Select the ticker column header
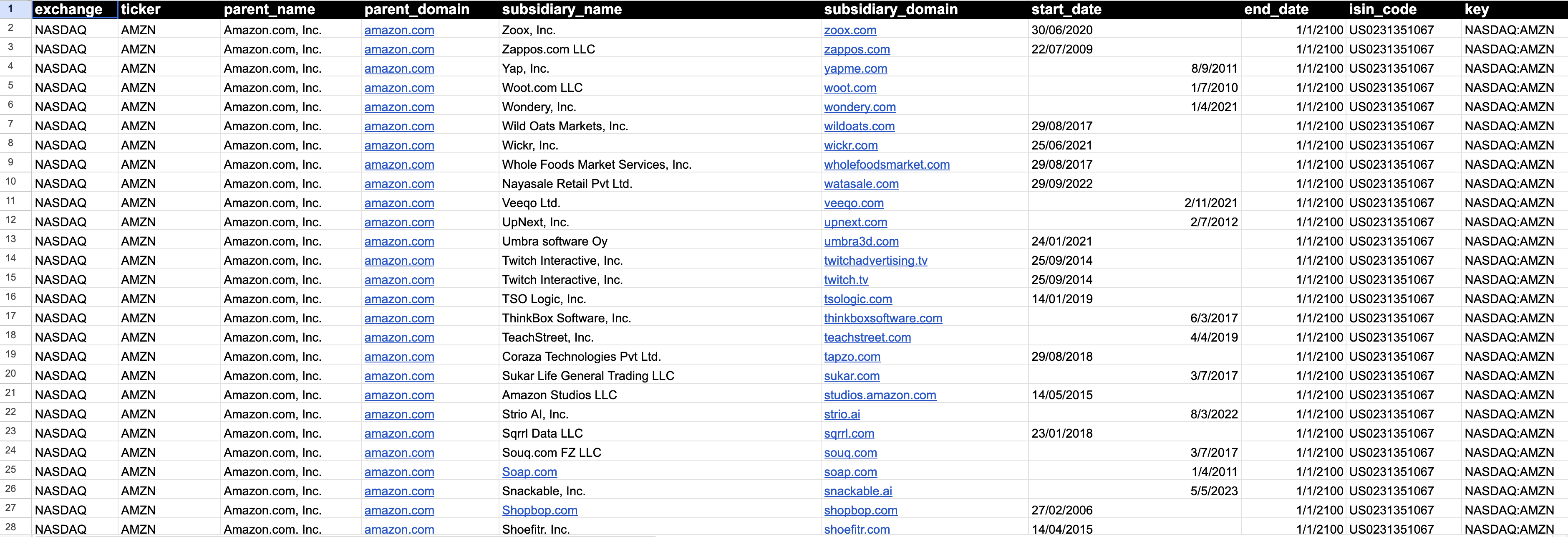 coord(169,10)
